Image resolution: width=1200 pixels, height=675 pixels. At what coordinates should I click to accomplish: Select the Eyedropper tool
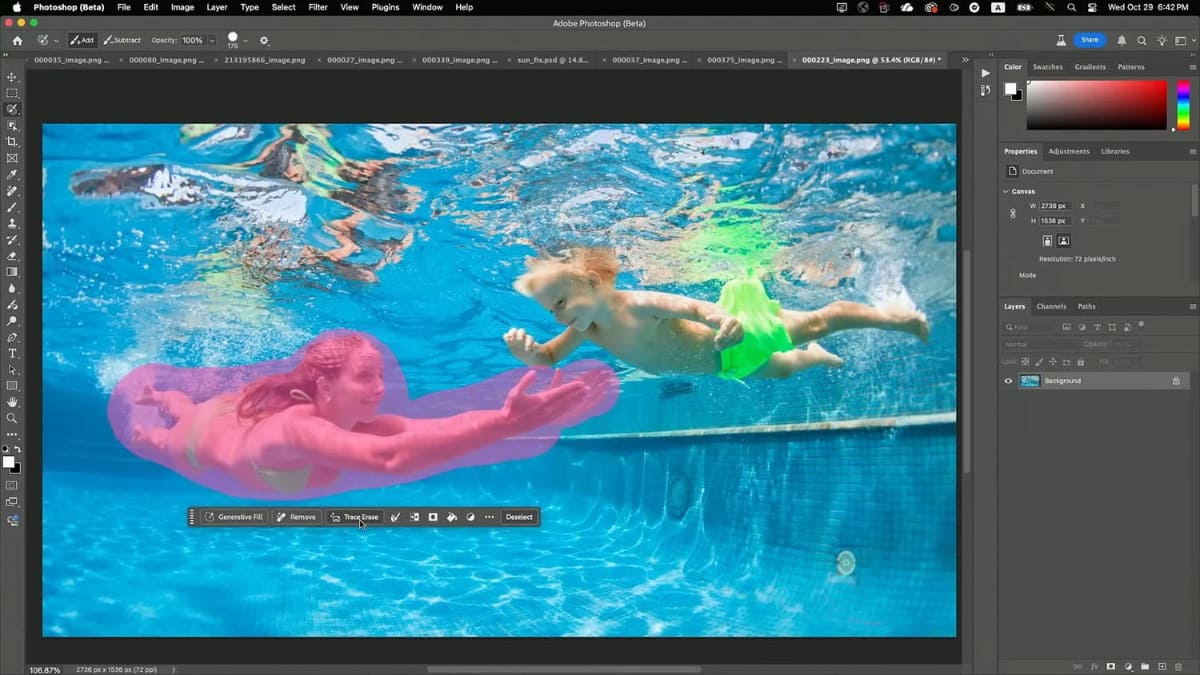click(12, 175)
